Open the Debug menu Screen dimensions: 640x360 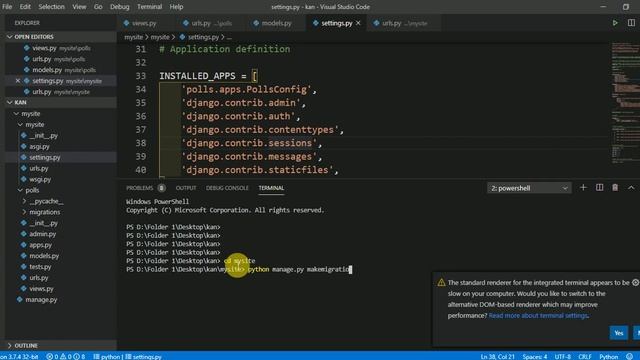click(x=120, y=7)
